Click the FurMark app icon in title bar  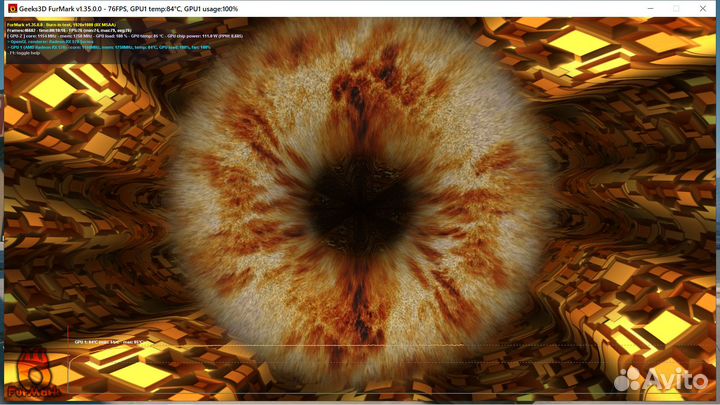[10, 8]
